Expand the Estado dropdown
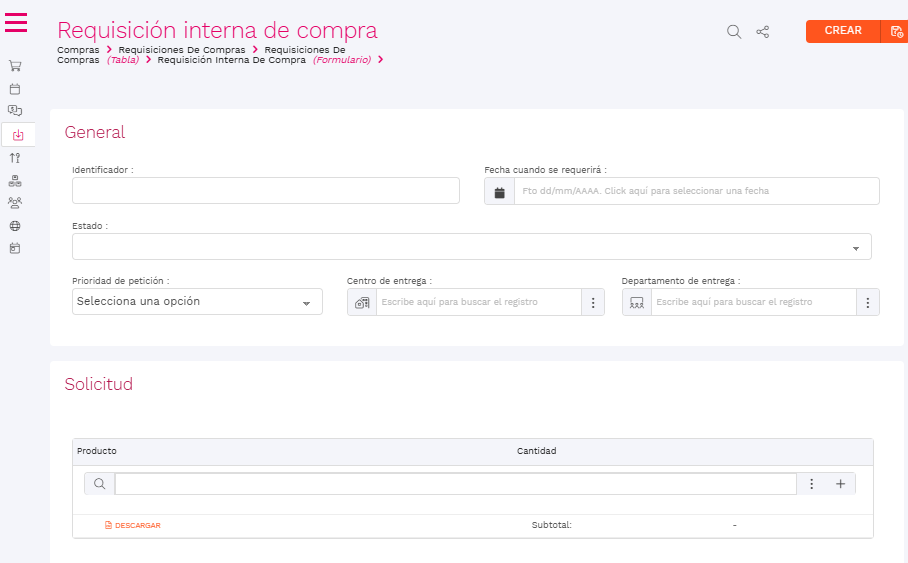Screen dimensions: 908x563 pos(856,247)
